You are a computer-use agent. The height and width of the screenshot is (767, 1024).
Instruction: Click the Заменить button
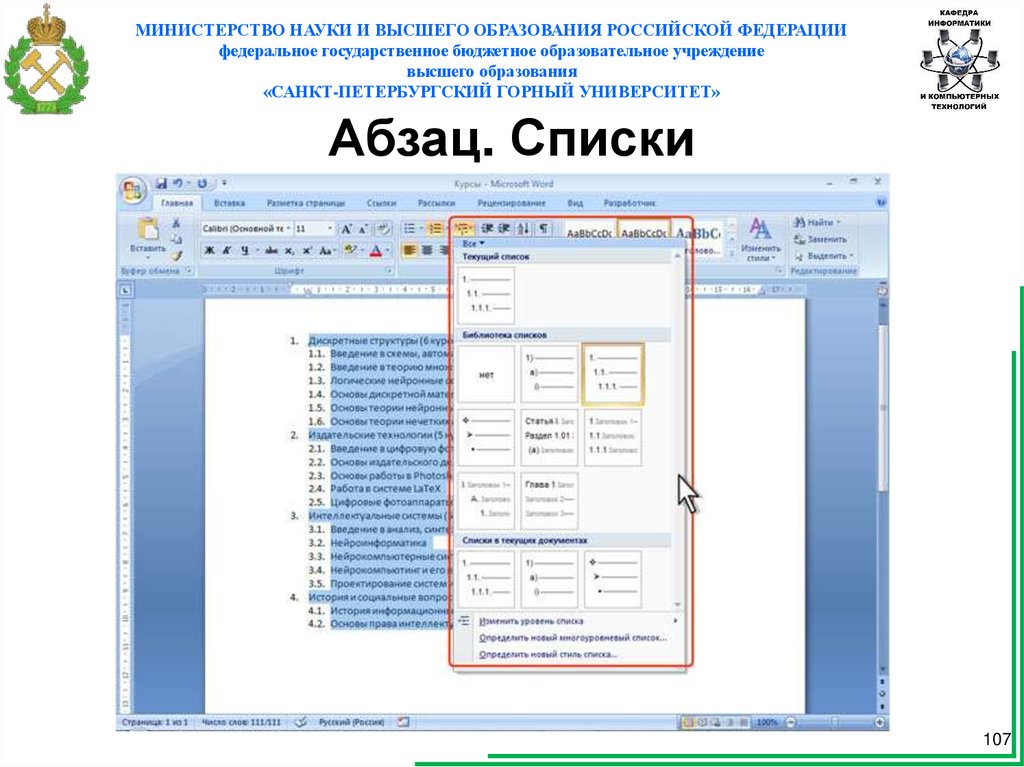pyautogui.click(x=820, y=239)
